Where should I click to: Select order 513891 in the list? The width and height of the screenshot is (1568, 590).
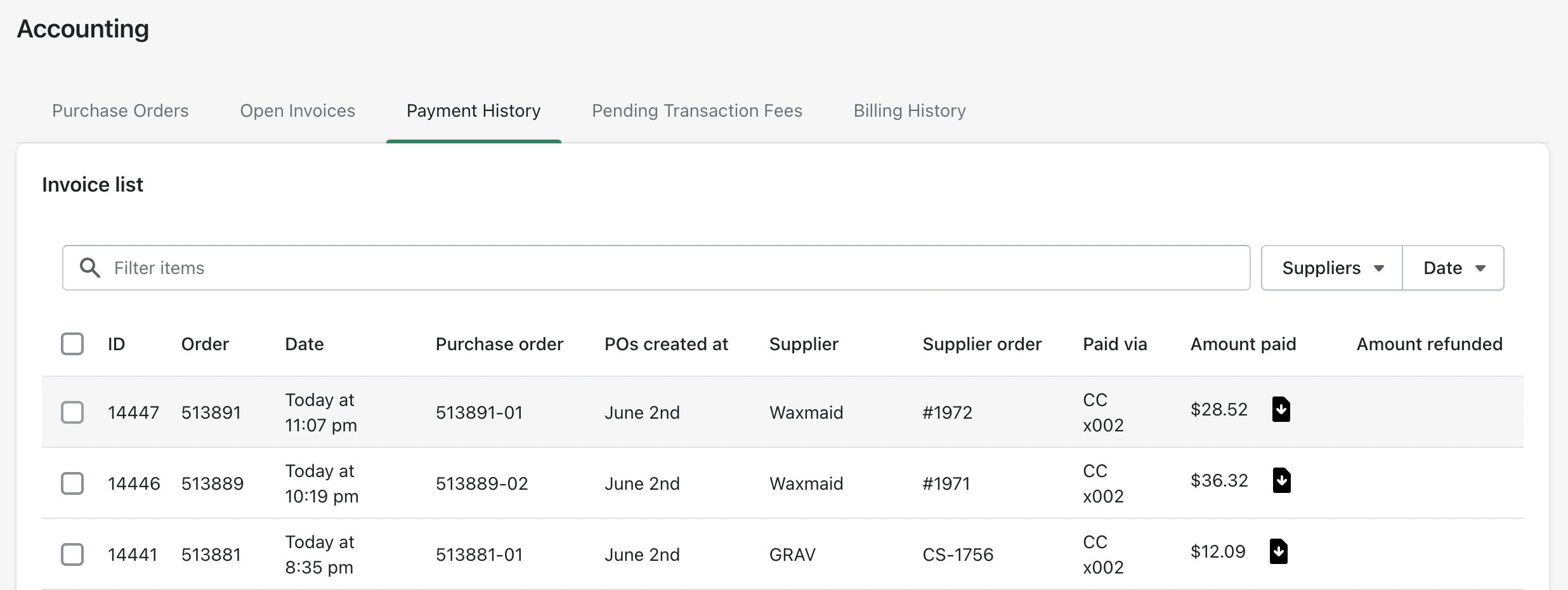point(212,412)
